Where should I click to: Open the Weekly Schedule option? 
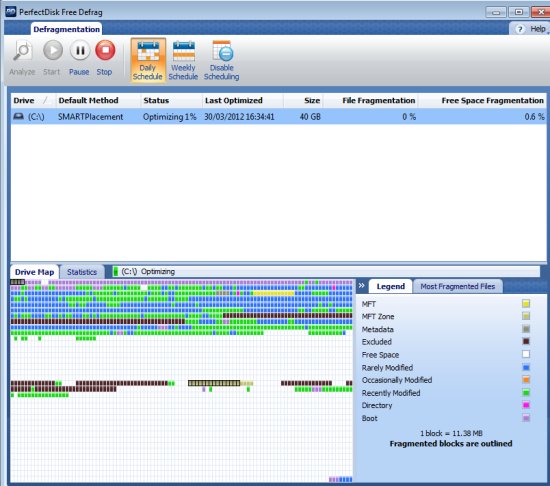point(183,60)
